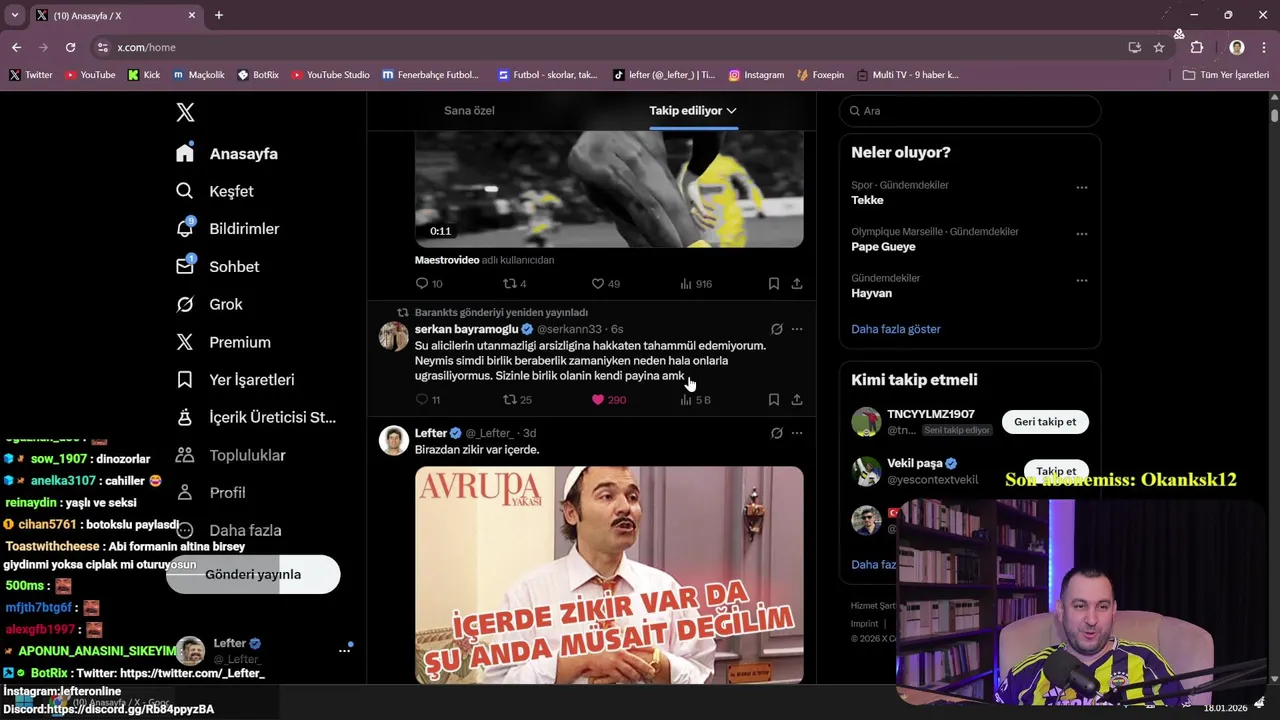Open Chrome extensions puzzle icon
The height and width of the screenshot is (720, 1280).
(1197, 47)
